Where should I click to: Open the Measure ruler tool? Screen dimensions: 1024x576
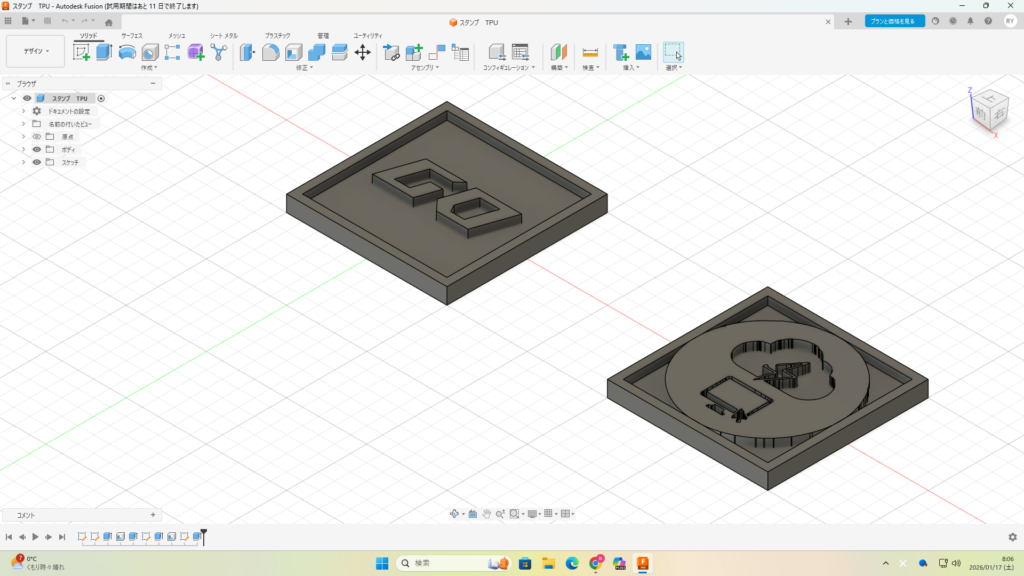[590, 52]
